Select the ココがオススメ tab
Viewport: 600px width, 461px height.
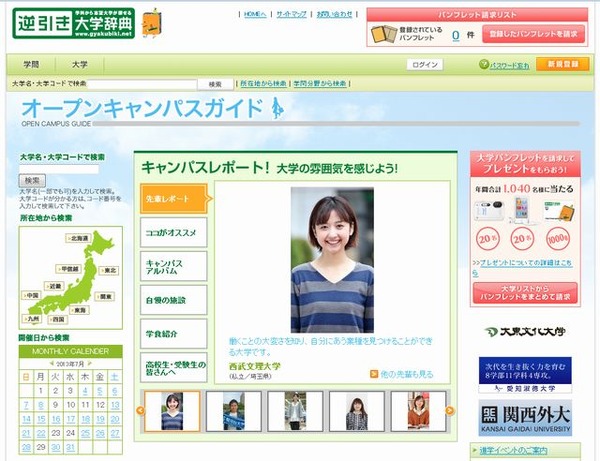tap(174, 232)
